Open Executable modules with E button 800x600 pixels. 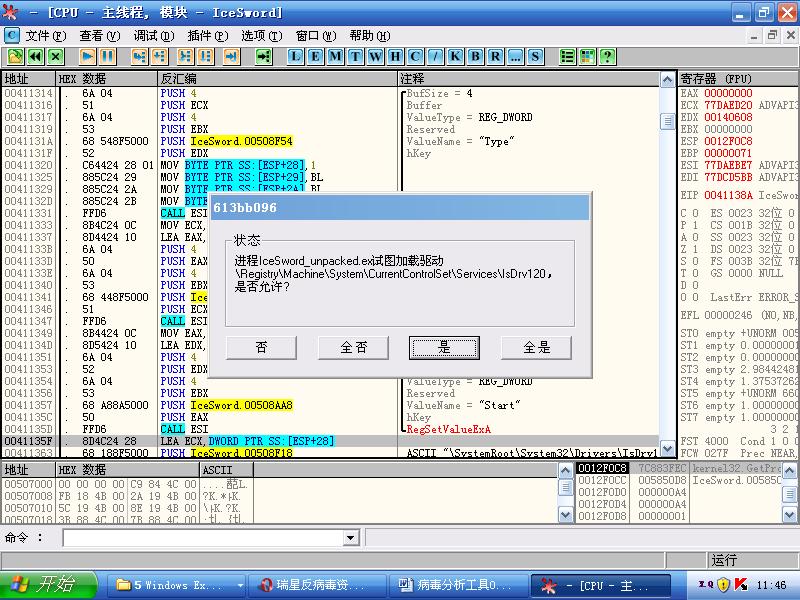[315, 57]
